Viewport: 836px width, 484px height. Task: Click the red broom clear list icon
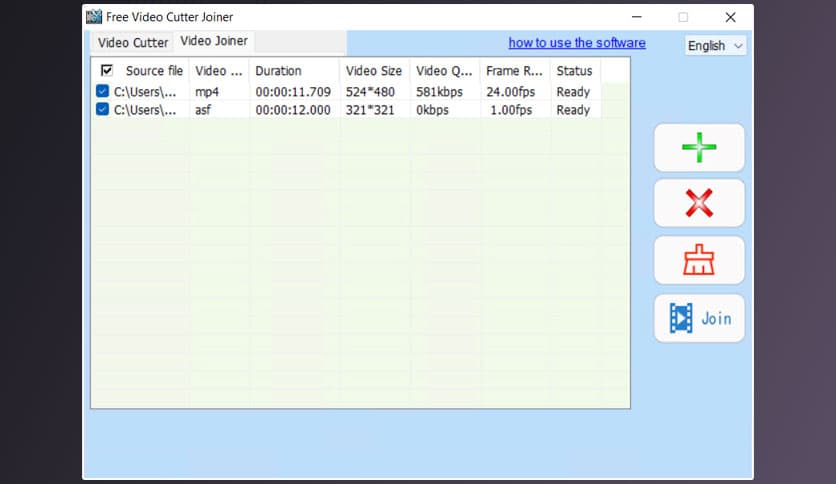coord(699,261)
